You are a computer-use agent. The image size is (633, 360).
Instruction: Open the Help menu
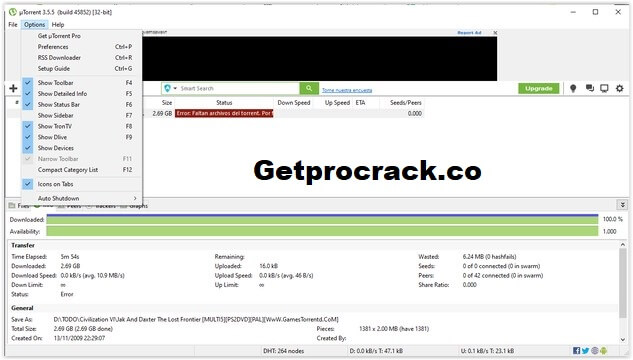(58, 25)
